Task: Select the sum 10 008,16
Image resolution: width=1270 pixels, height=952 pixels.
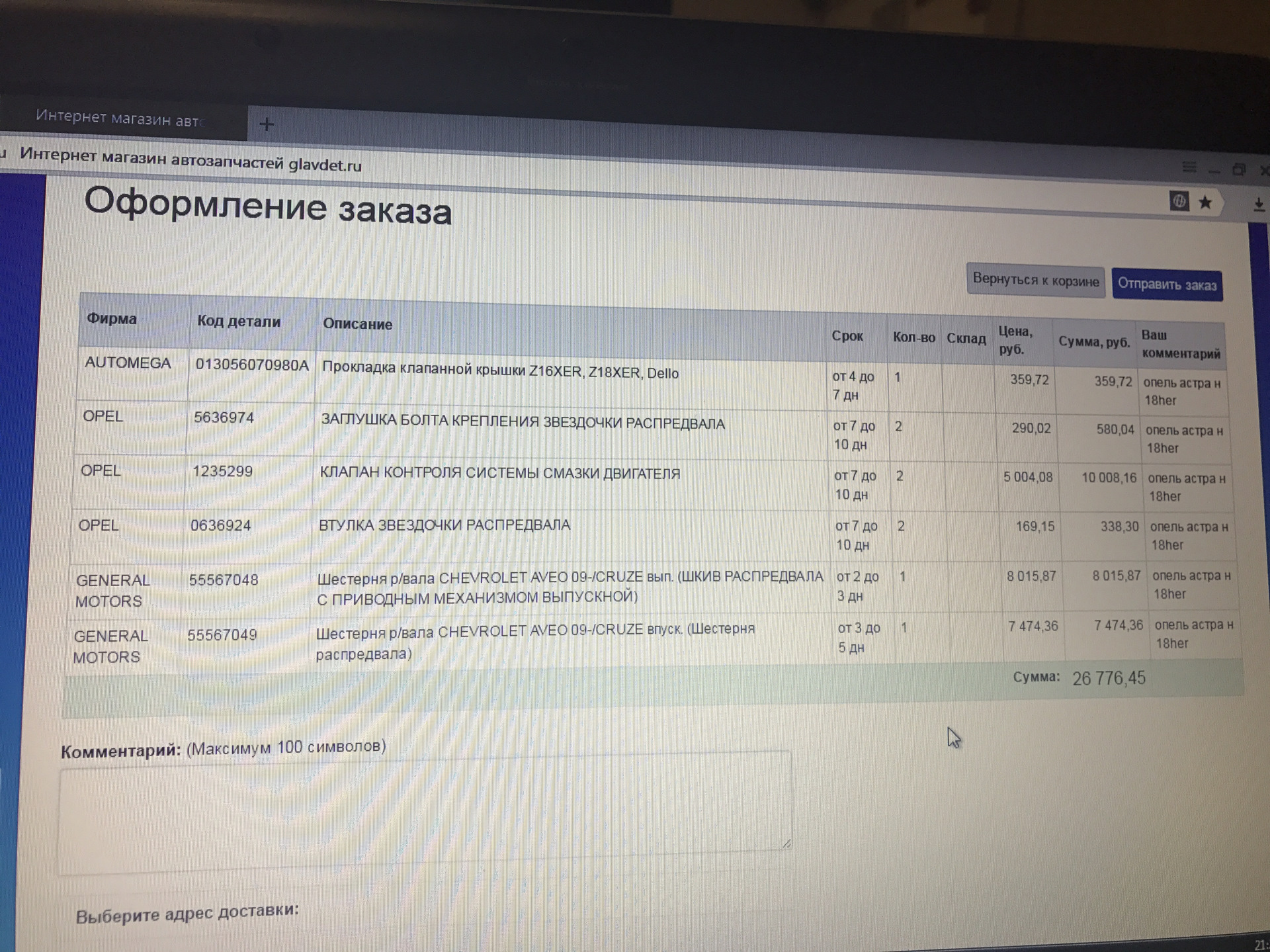Action: 1109,478
